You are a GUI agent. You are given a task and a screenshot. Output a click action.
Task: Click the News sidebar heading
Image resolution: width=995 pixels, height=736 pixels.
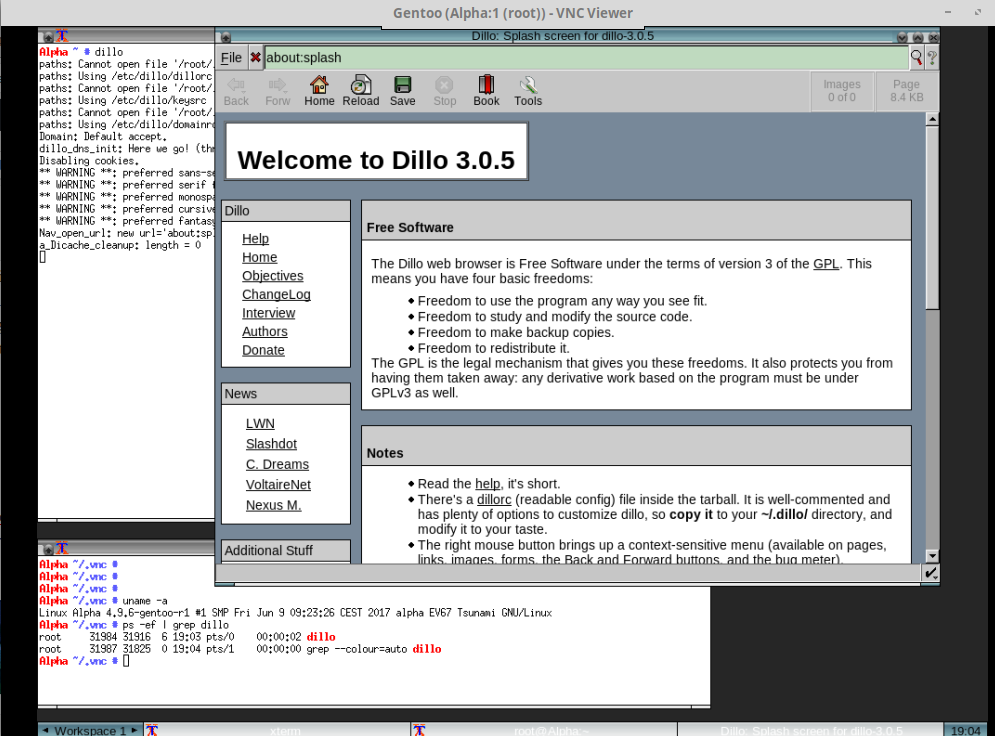tap(241, 394)
